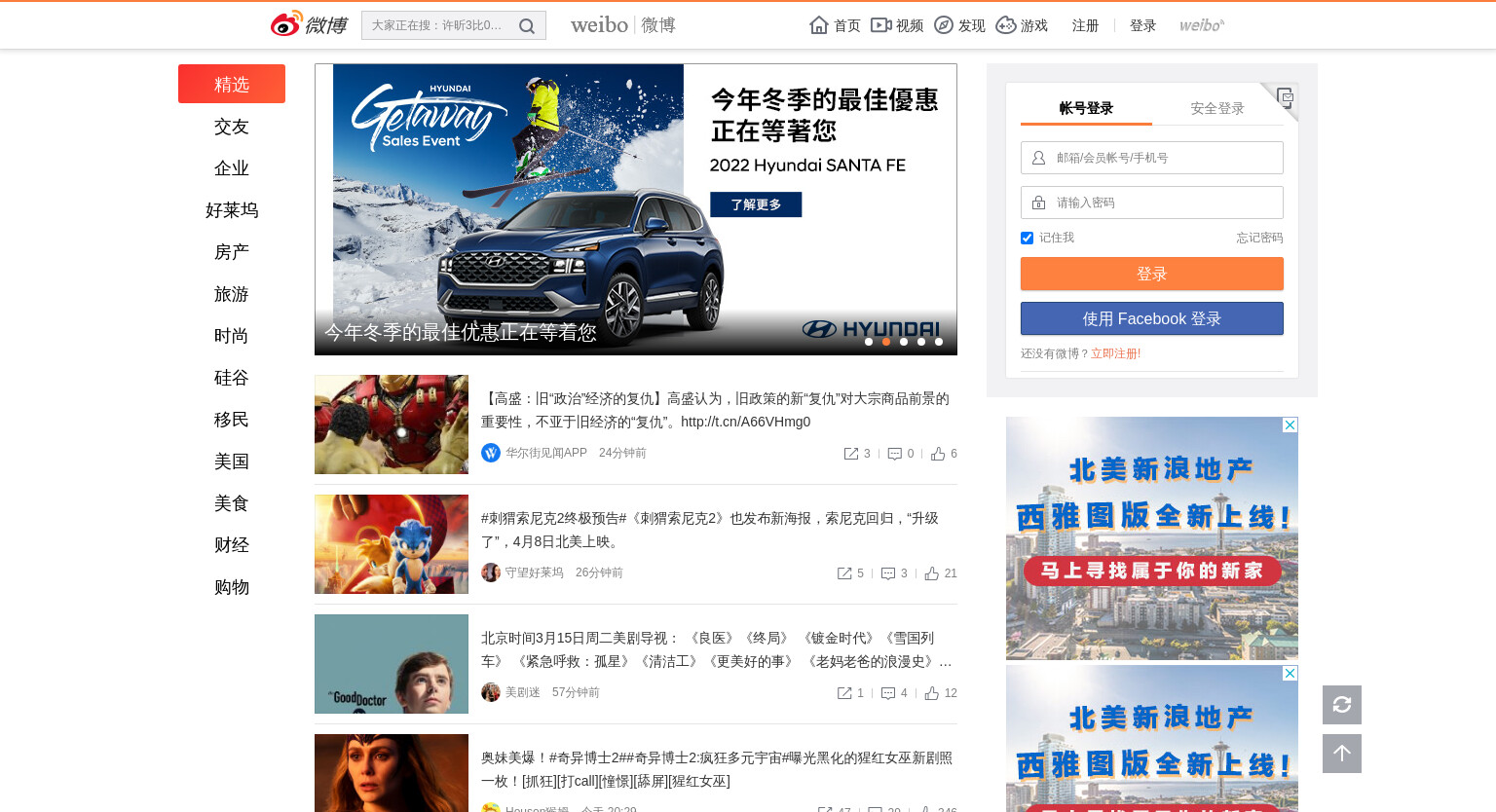1496x812 pixels.
Task: Open comments on the 高盛 post
Action: tap(895, 454)
